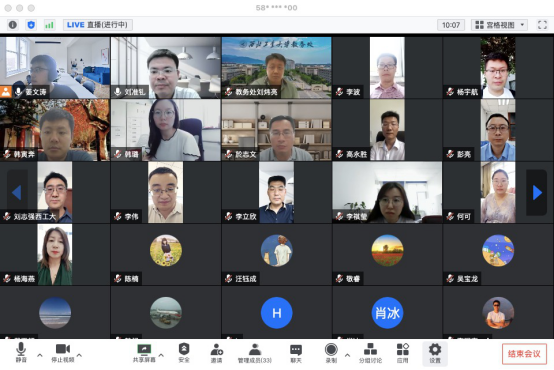The image size is (554, 370).
Task: Open the share screen tool
Action: click(x=144, y=353)
